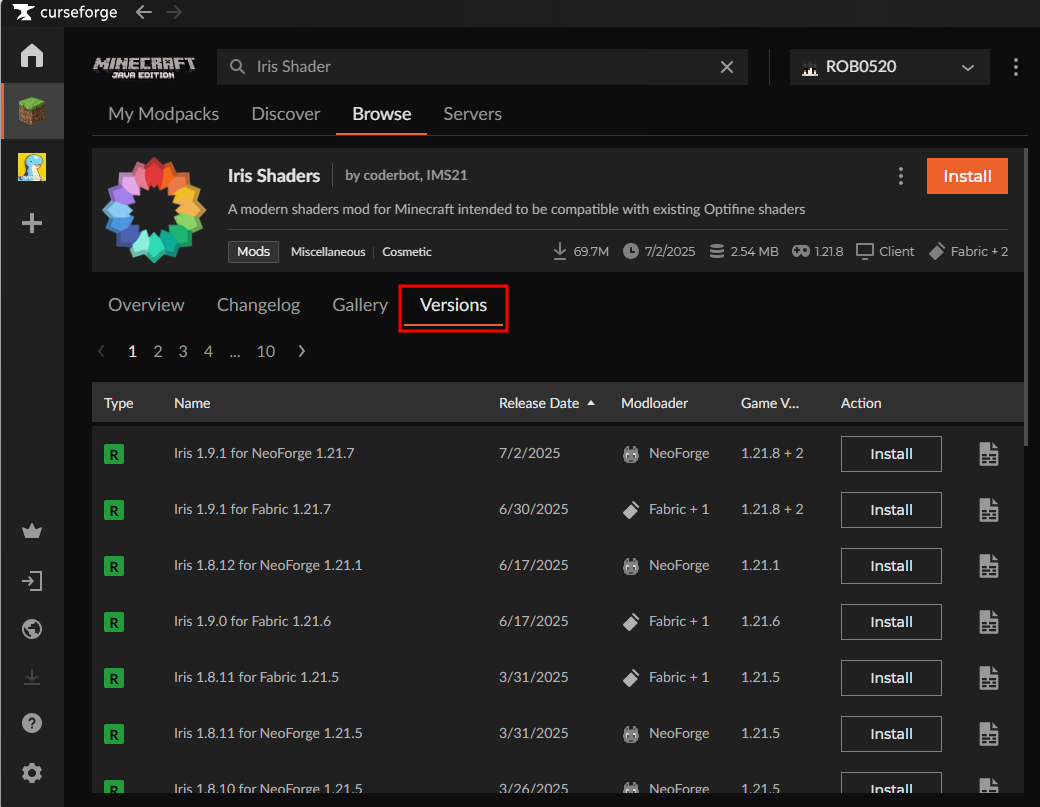Switch to the Overview tab

[146, 305]
